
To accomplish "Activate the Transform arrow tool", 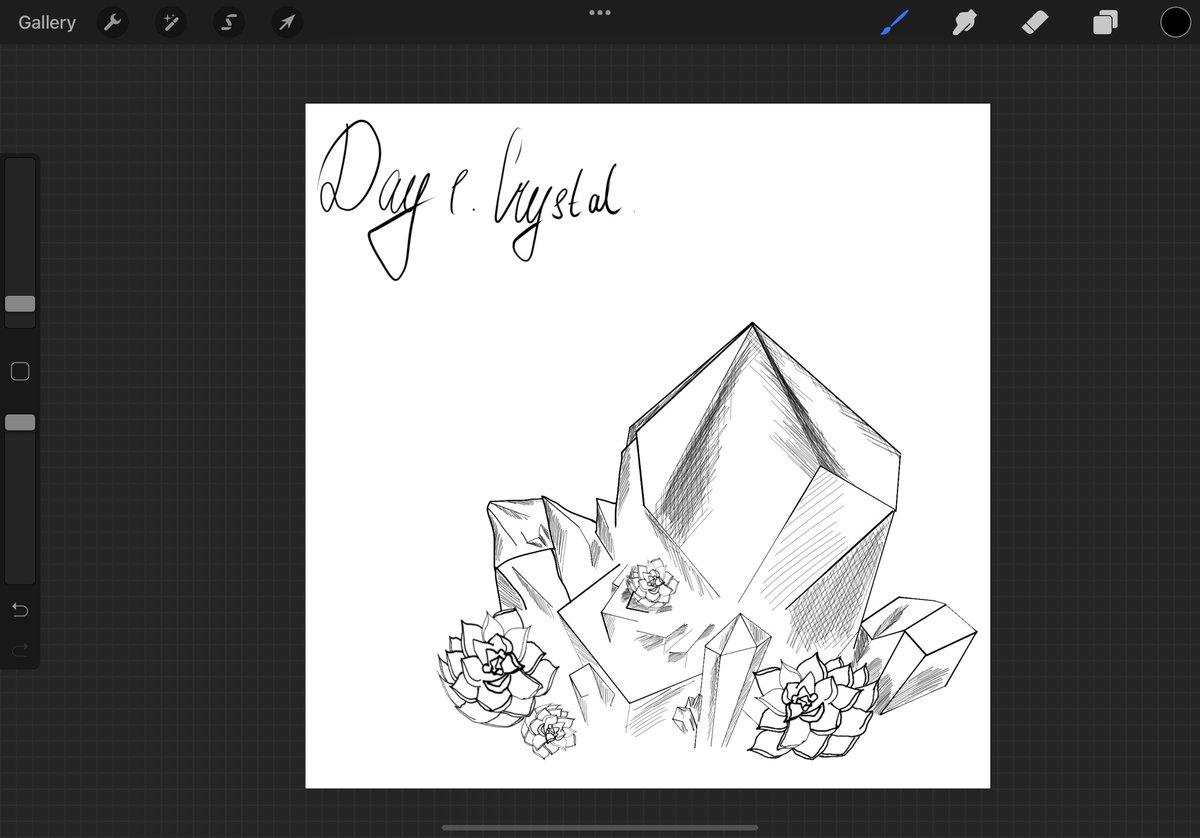I will point(288,22).
